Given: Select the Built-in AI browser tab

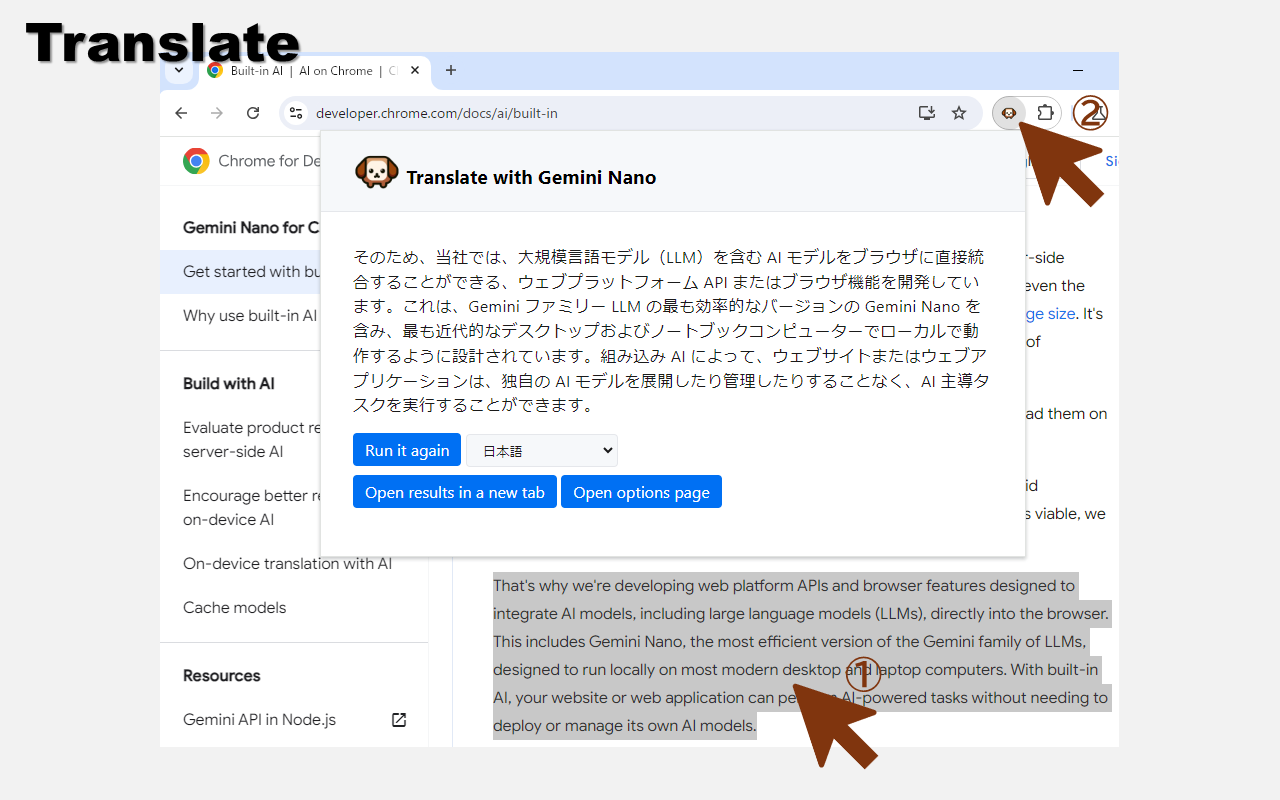Looking at the screenshot, I should click(x=315, y=71).
